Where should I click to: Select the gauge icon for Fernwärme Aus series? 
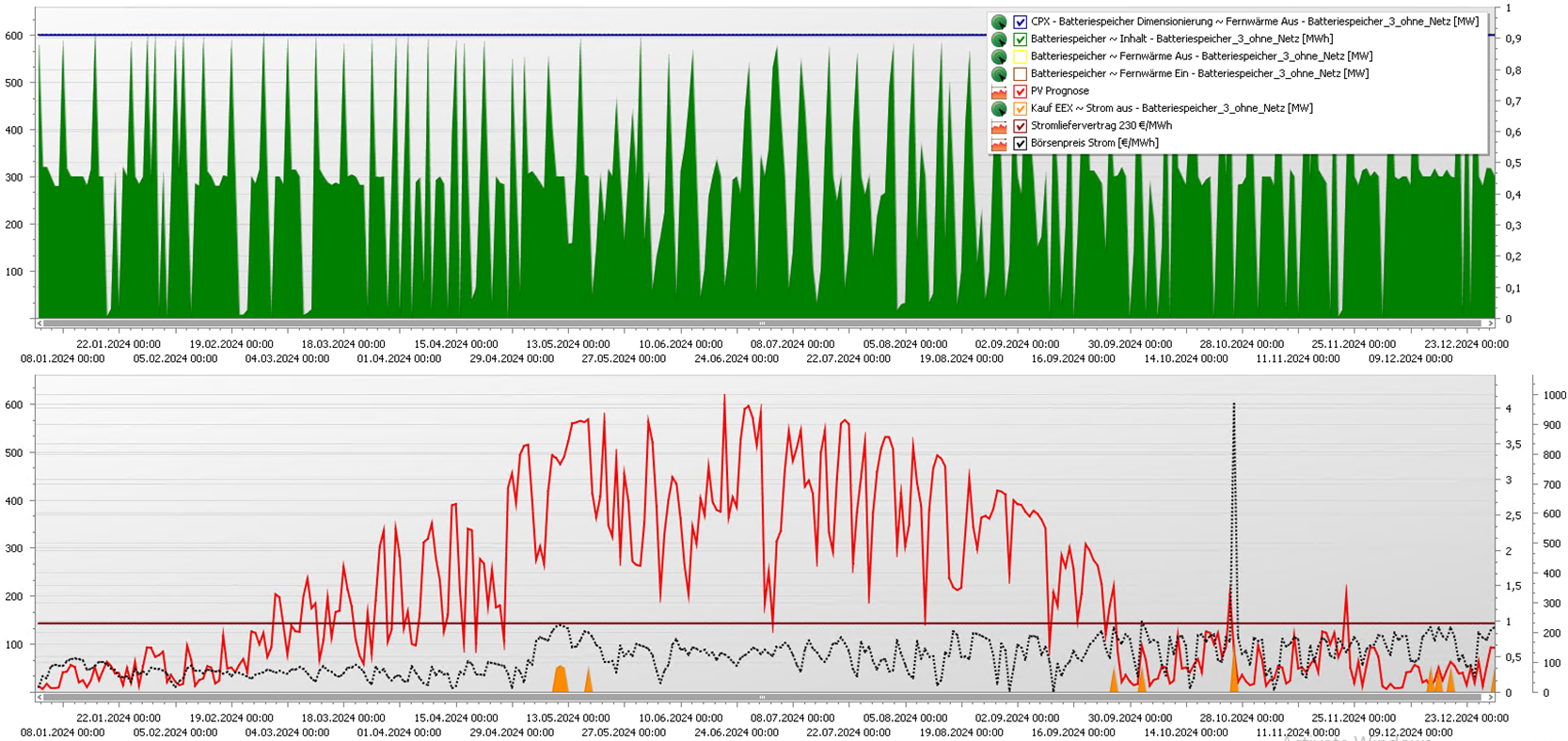[x=999, y=56]
